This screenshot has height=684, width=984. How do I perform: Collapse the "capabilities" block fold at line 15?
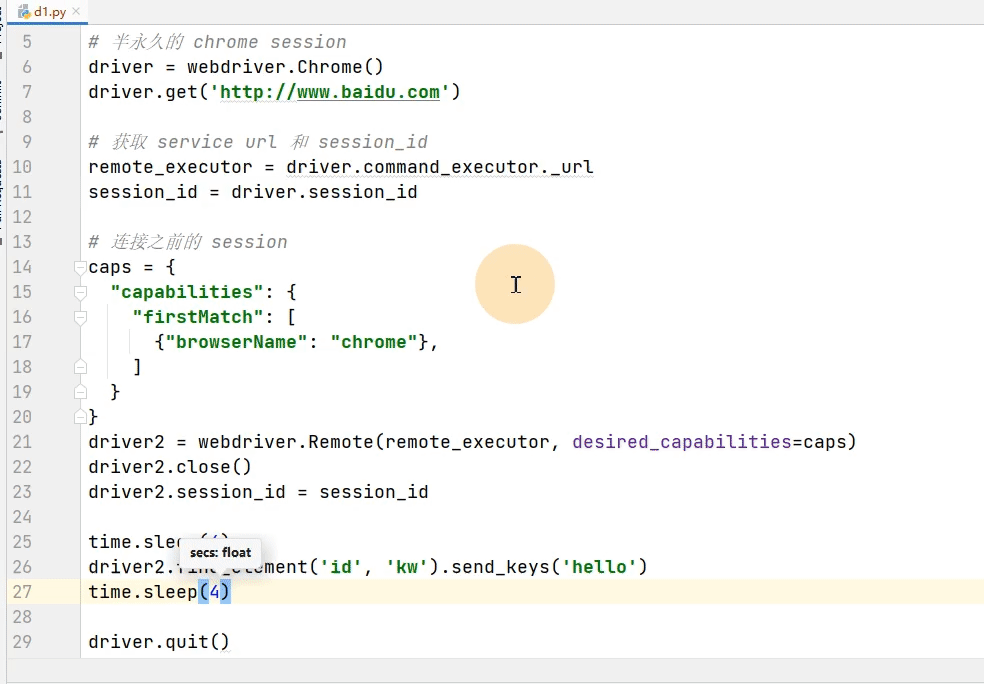click(x=80, y=292)
